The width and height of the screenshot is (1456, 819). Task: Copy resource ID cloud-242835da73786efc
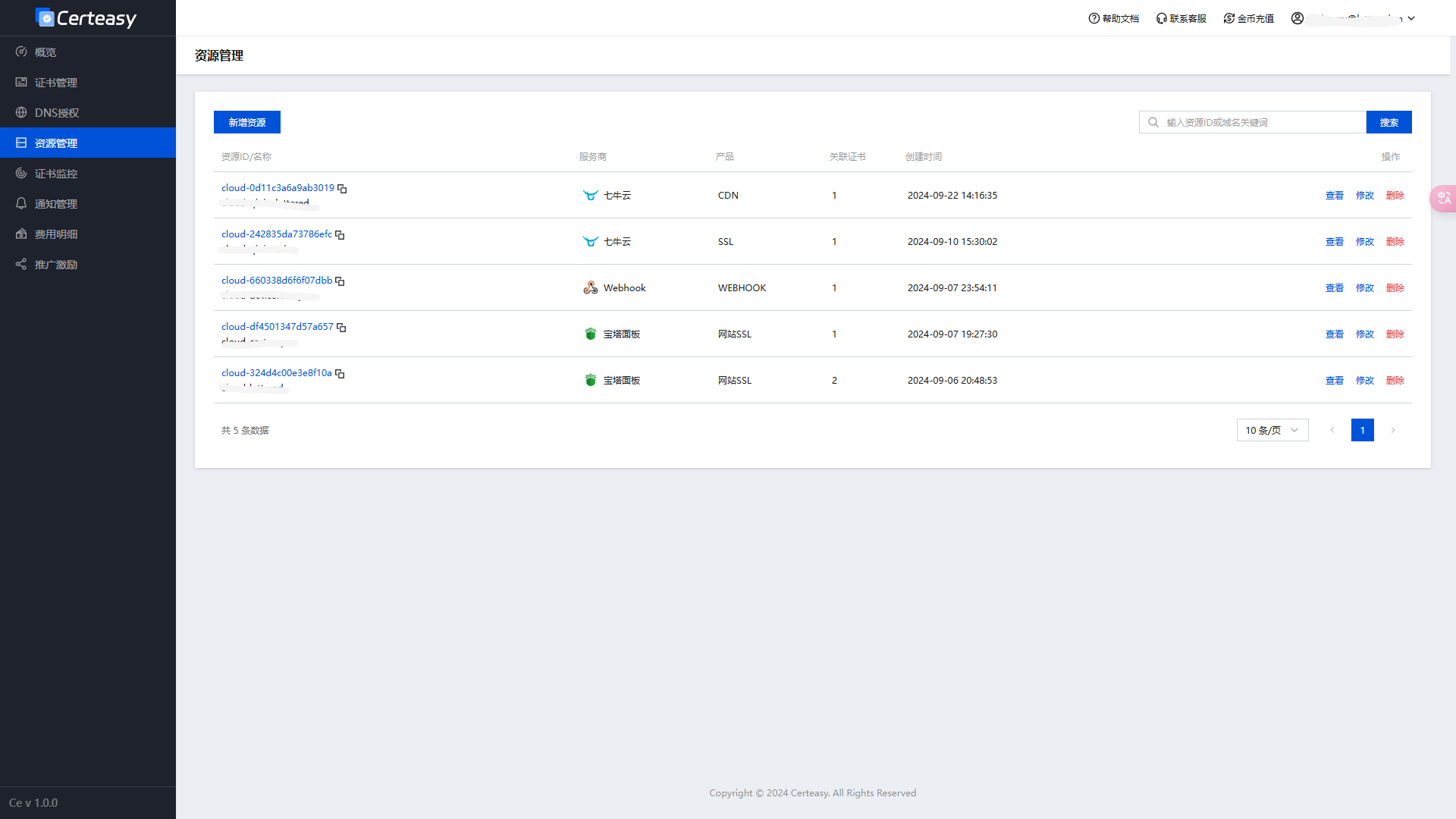[340, 234]
